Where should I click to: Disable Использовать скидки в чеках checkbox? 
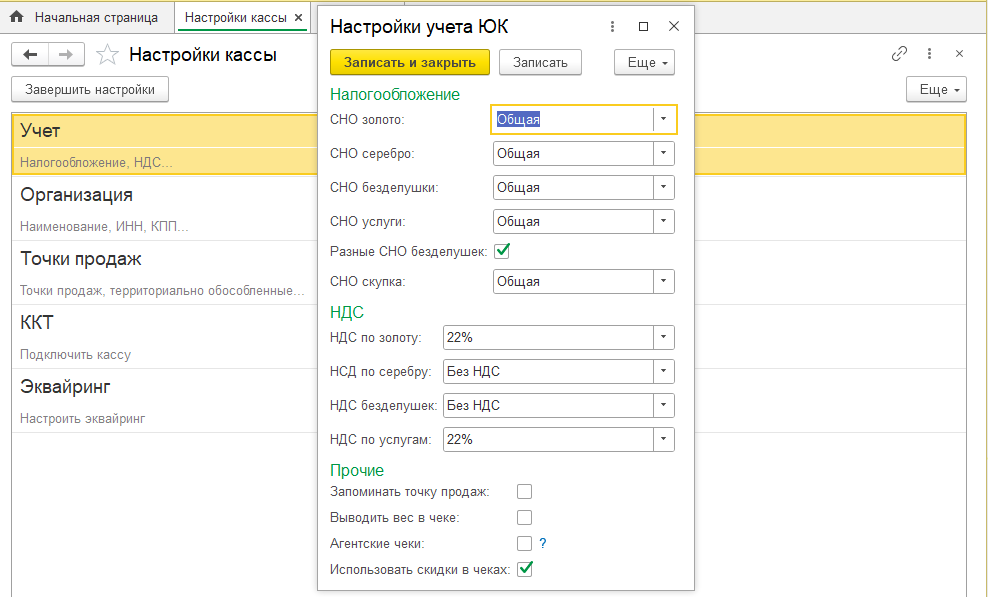coord(524,570)
